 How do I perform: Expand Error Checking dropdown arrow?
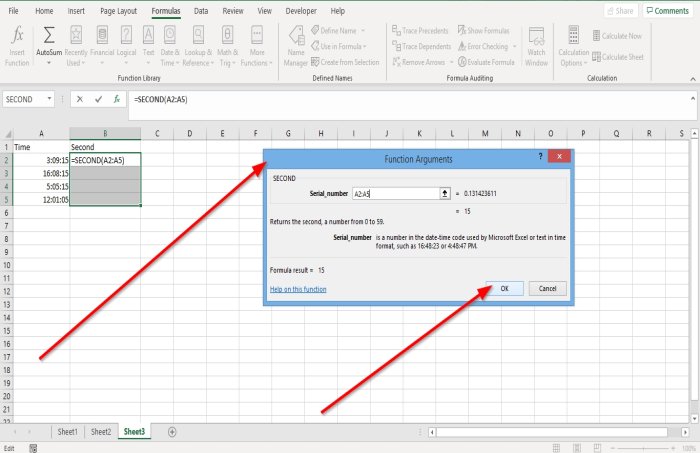(x=515, y=46)
